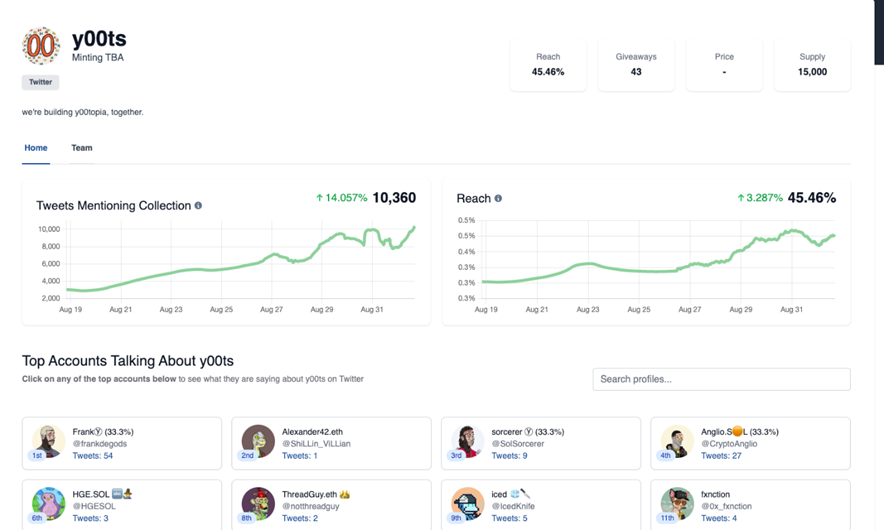
Task: Open Frank's @frankdegods account card
Action: 122,443
